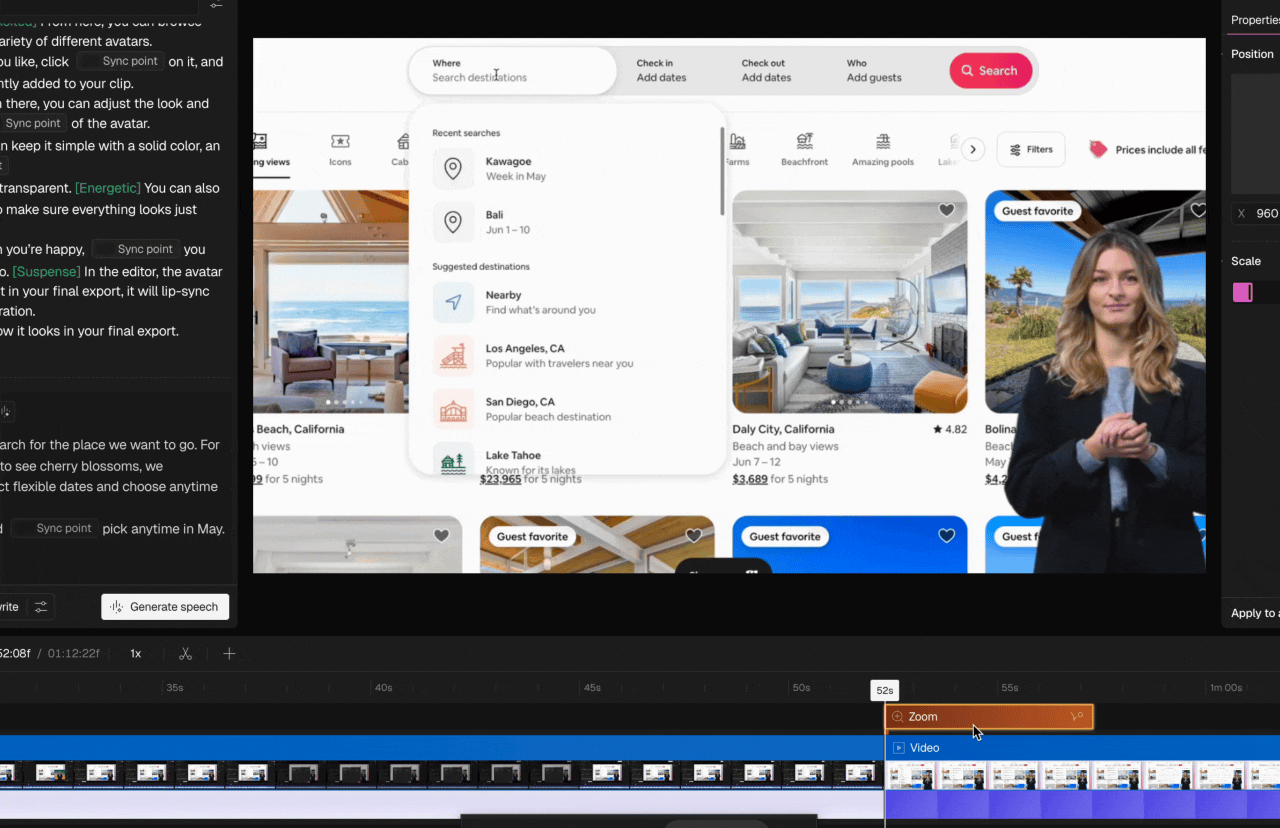Click the Check out Add dates field
Image resolution: width=1280 pixels, height=828 pixels.
click(766, 71)
